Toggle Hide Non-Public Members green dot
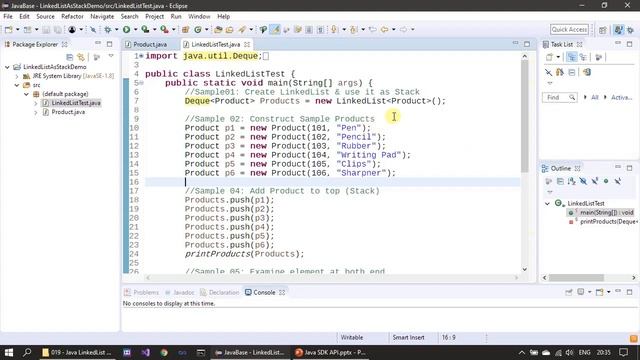640x360 pixels. (x=606, y=181)
